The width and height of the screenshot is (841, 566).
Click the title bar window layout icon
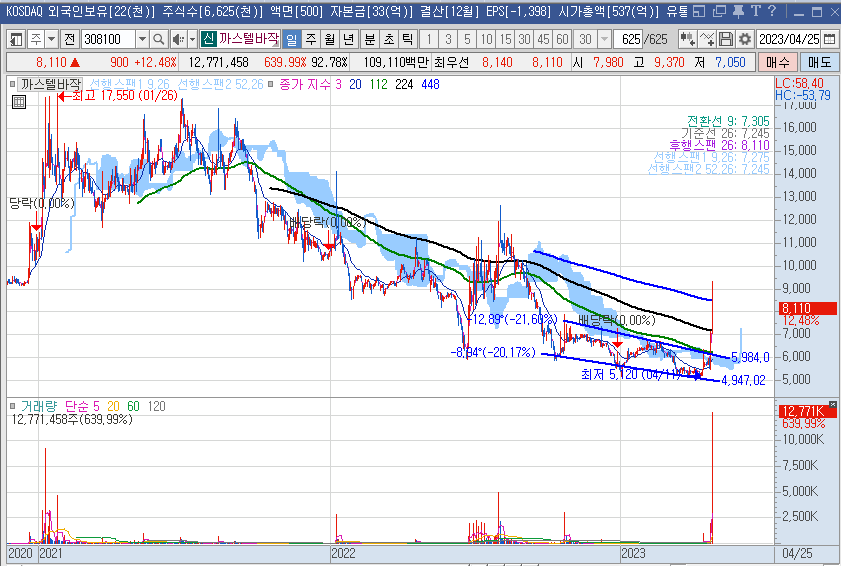point(699,11)
